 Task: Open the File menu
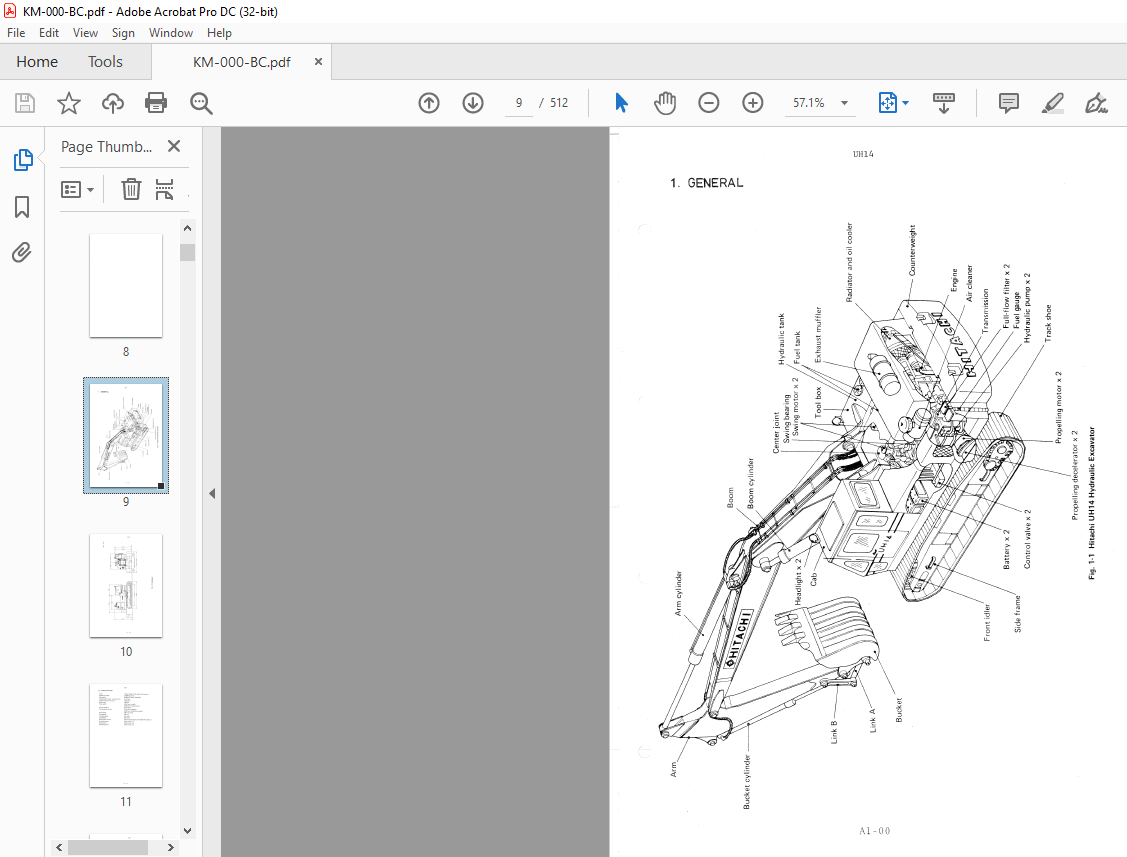(16, 32)
